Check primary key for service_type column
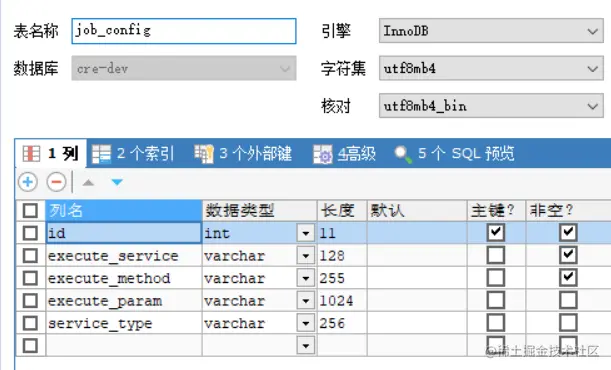611x370 pixels. (x=495, y=323)
